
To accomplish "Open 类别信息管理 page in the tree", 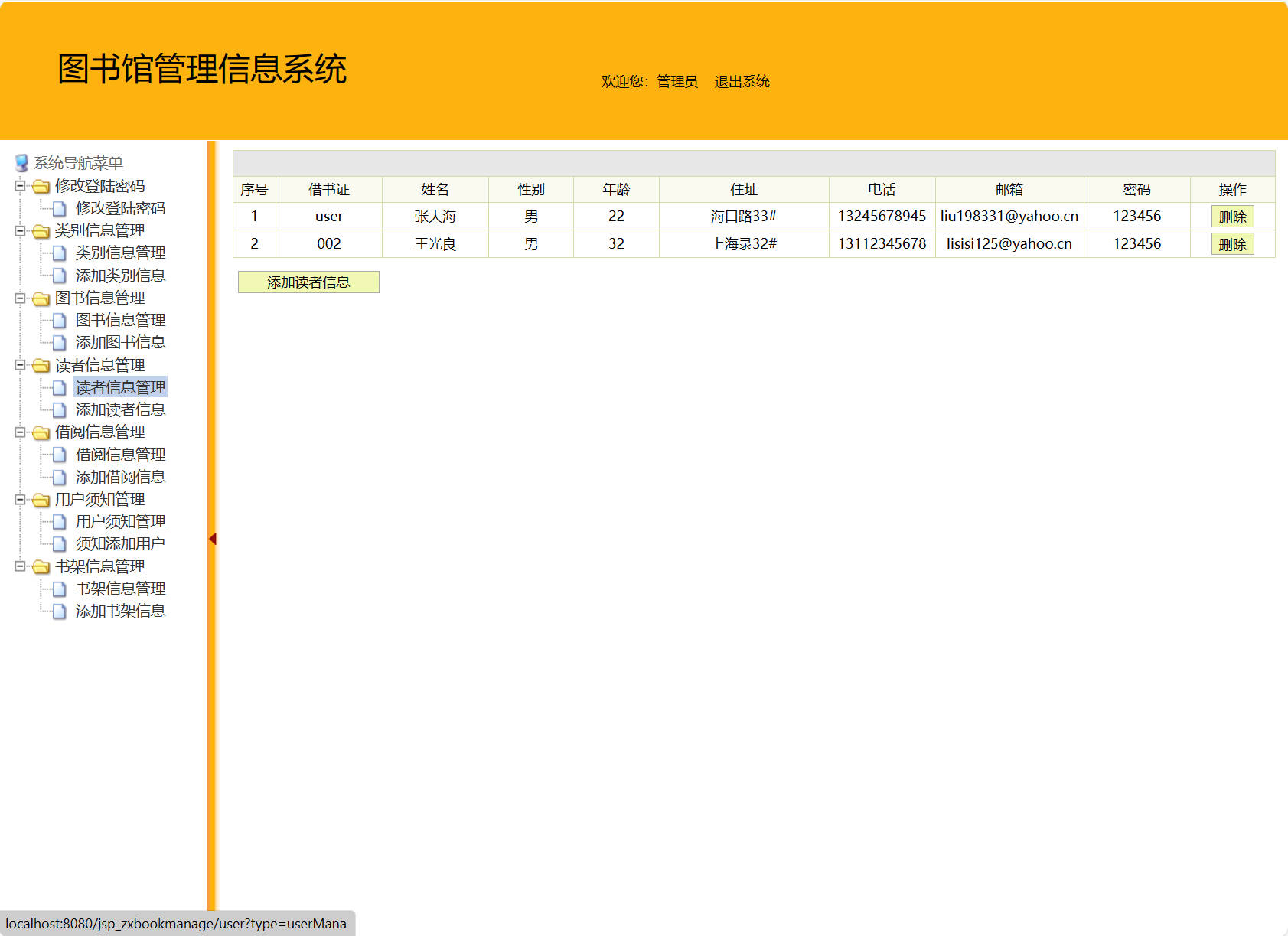I will coord(120,253).
